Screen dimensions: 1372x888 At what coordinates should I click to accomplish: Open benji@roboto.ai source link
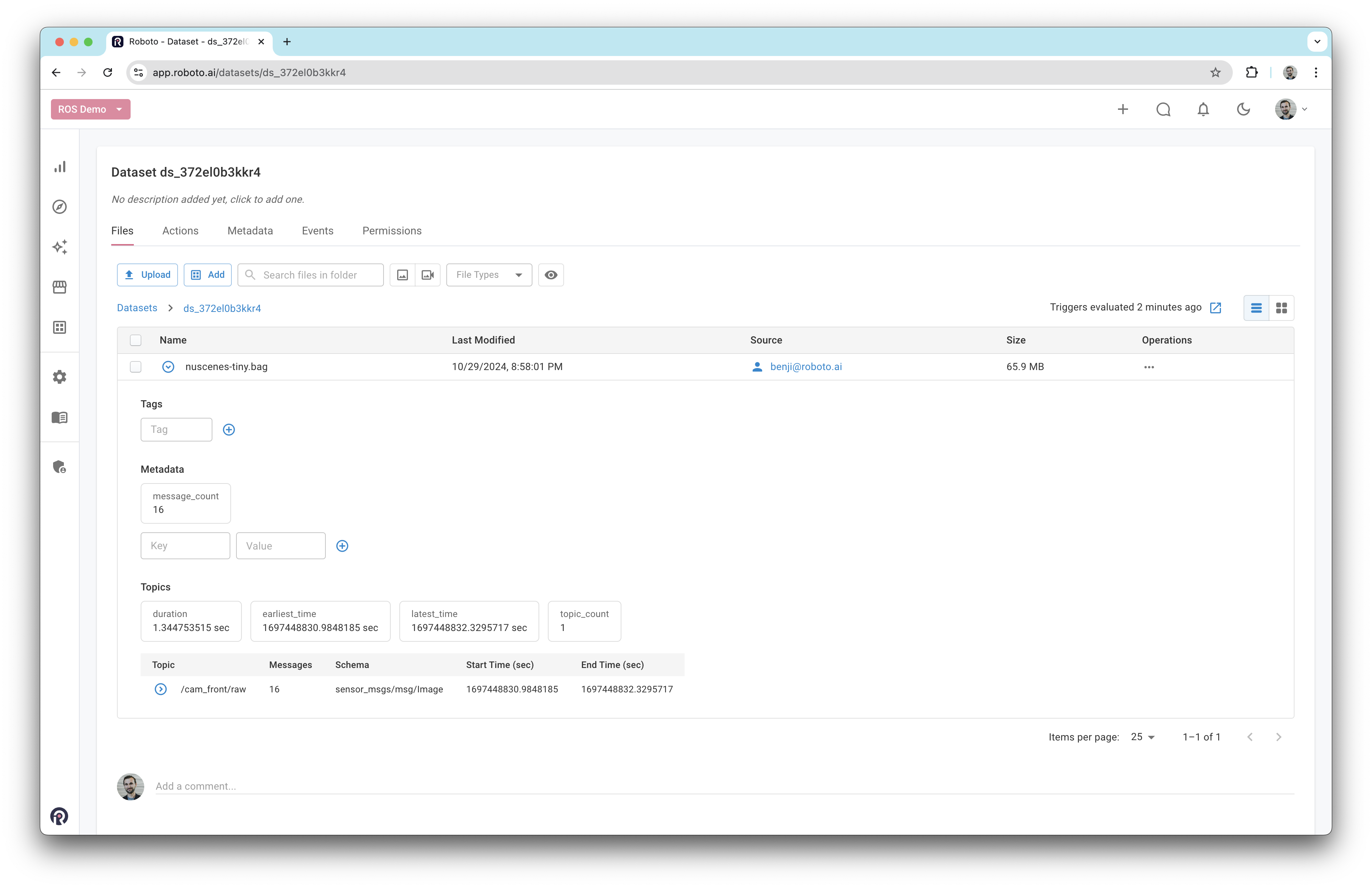(x=805, y=367)
